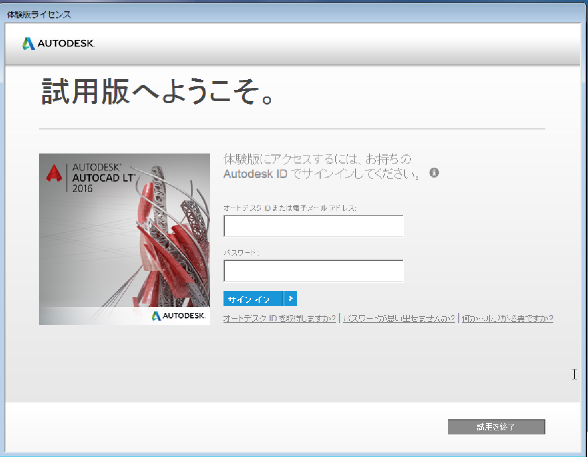Viewport: 588px width, 457px height.
Task: Click the gray end-trial button at the bottom right
Action: point(496,427)
